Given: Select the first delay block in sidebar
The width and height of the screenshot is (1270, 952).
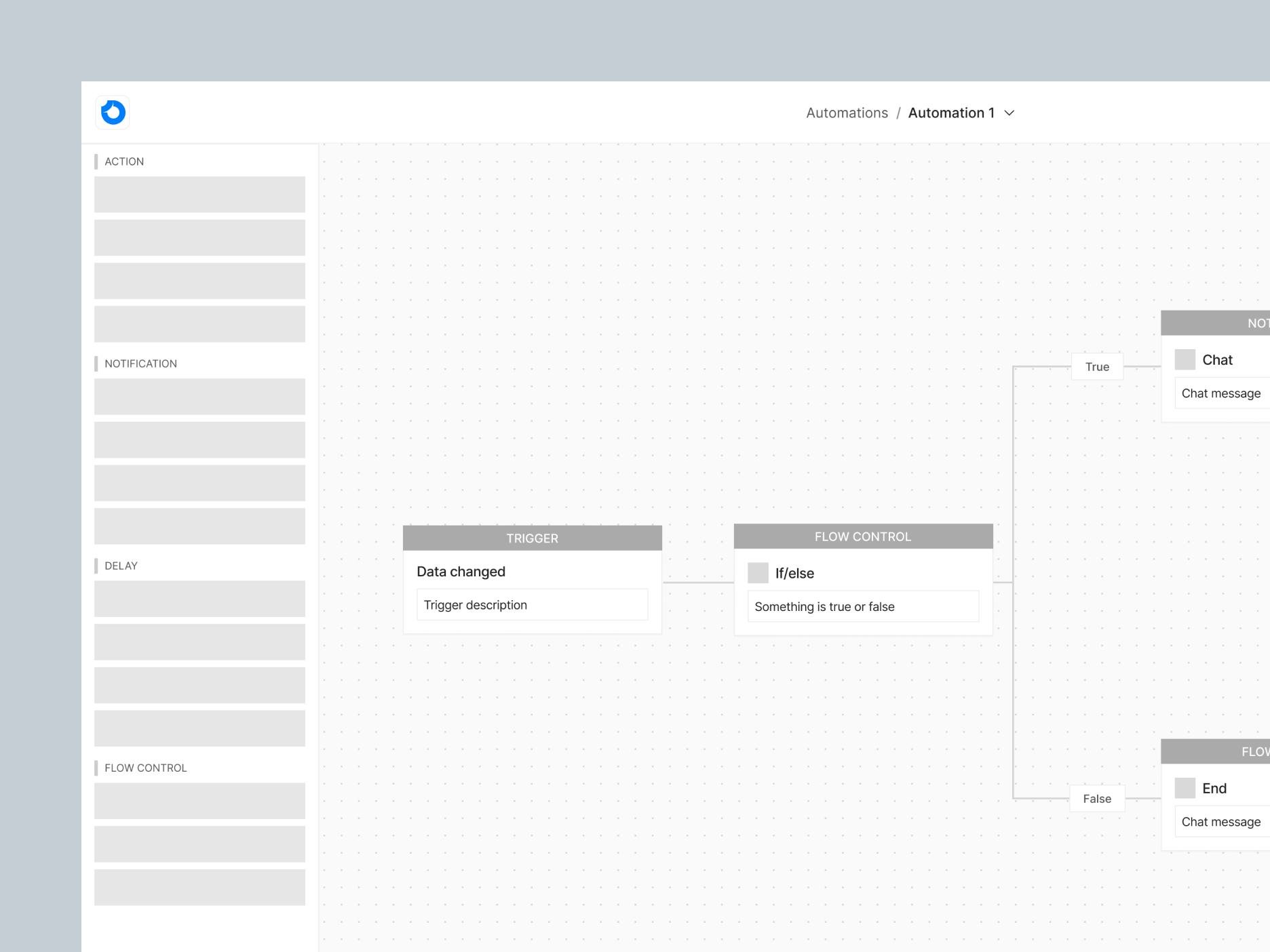Looking at the screenshot, I should (199, 599).
